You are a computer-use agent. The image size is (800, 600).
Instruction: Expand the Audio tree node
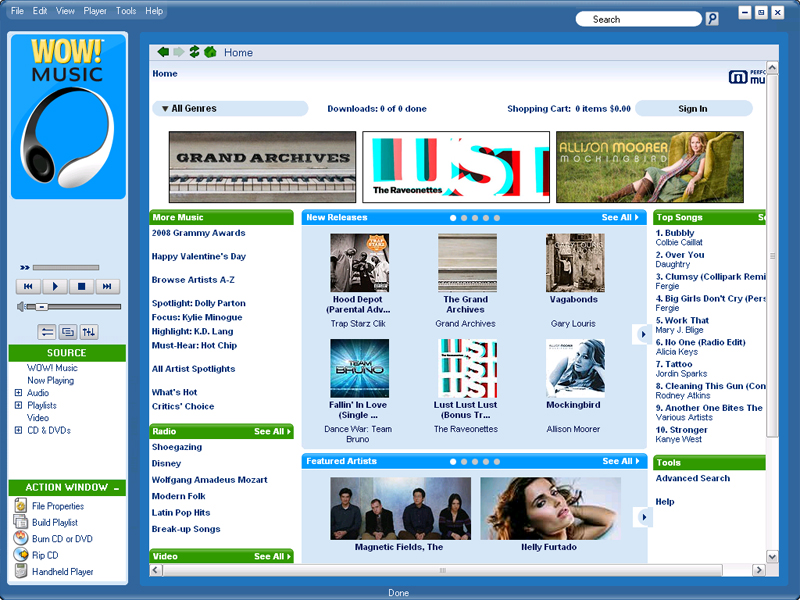click(x=18, y=393)
